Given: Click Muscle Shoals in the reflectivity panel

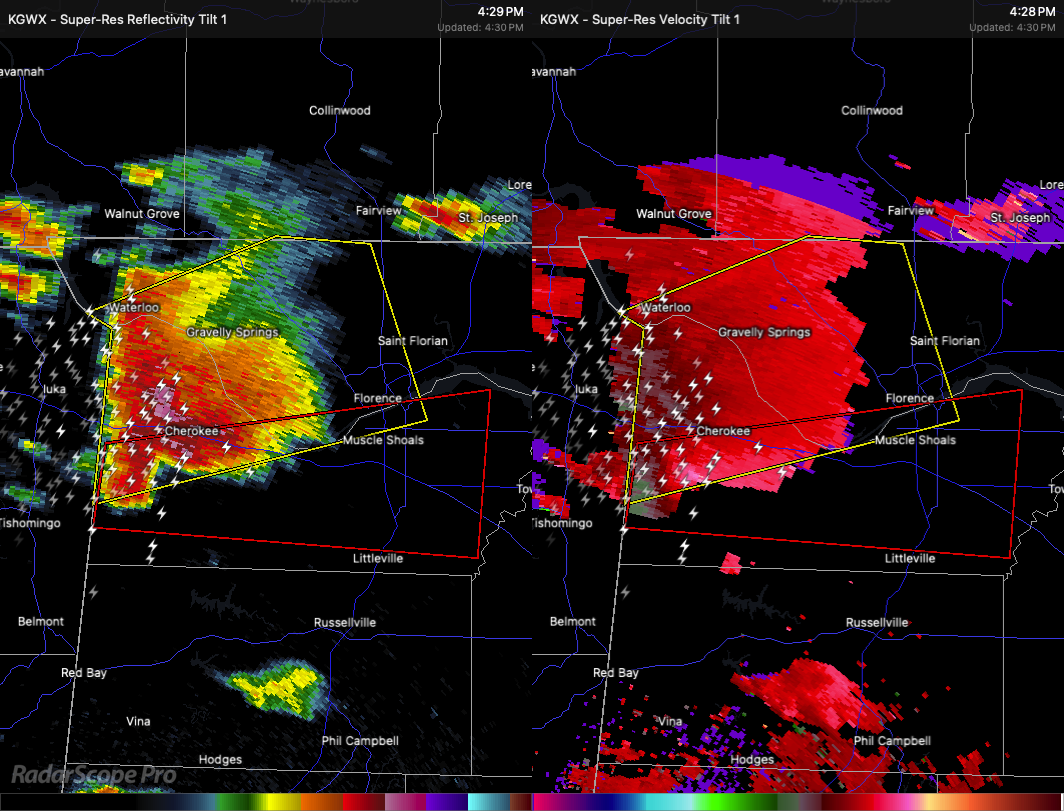Looking at the screenshot, I should point(383,440).
